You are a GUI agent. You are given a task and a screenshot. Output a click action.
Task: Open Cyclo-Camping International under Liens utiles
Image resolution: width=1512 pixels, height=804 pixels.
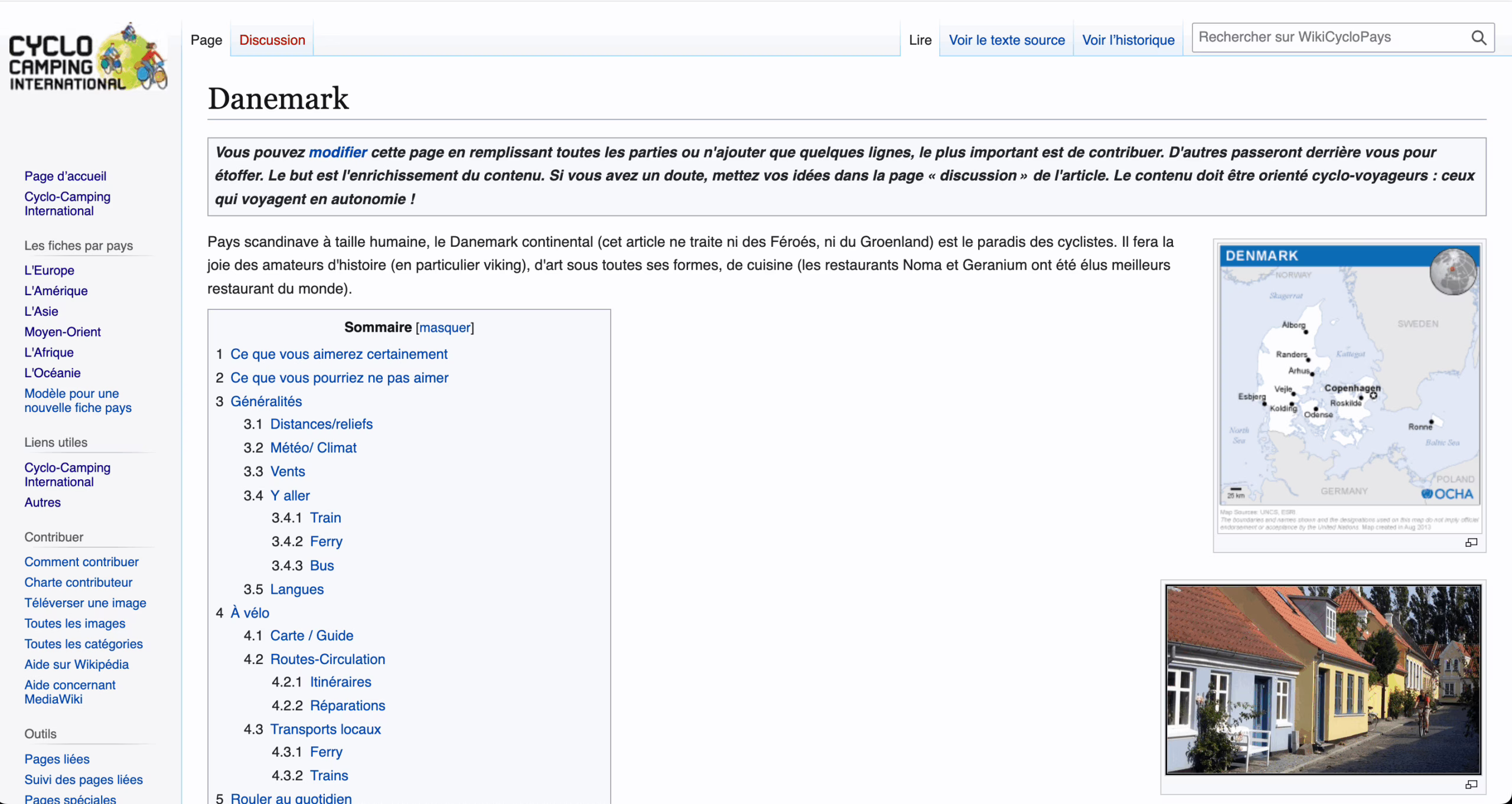[x=67, y=475]
